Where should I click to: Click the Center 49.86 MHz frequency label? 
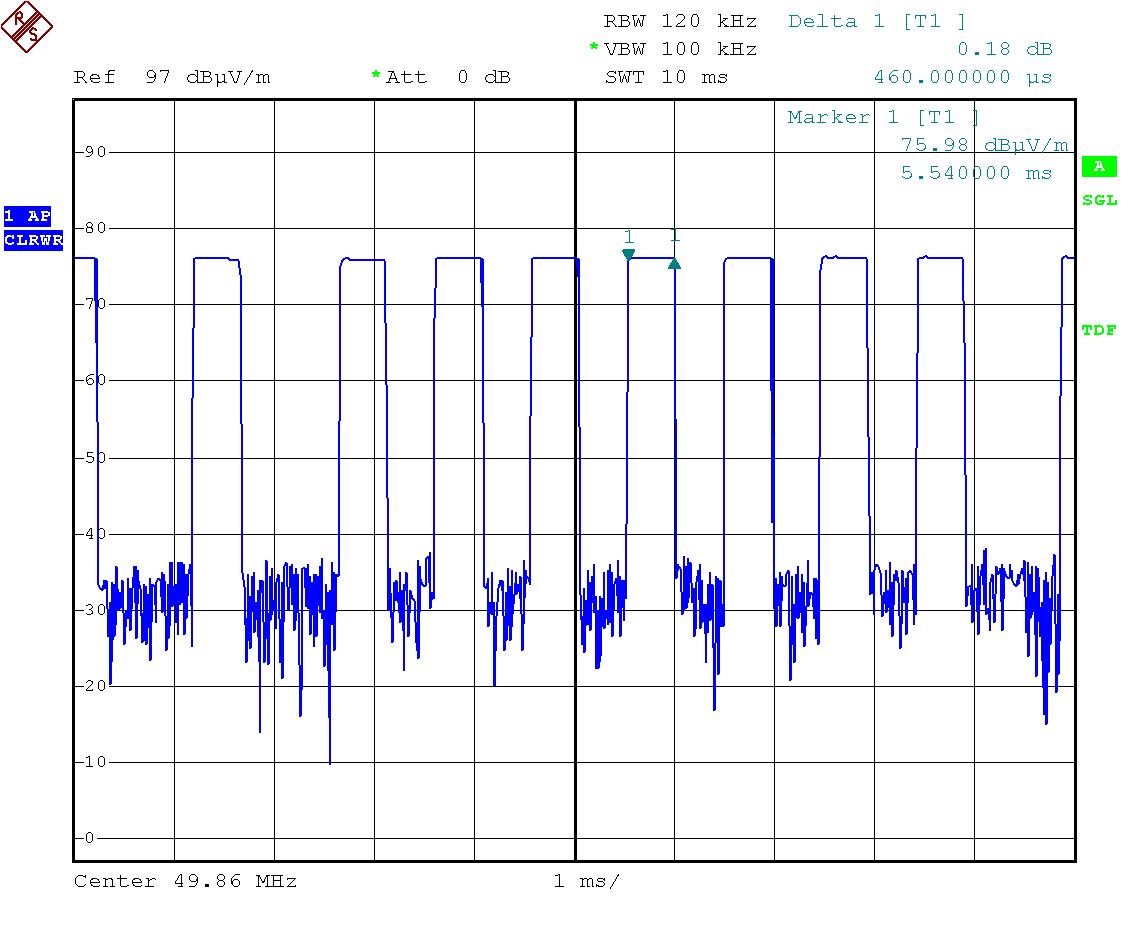[x=185, y=881]
